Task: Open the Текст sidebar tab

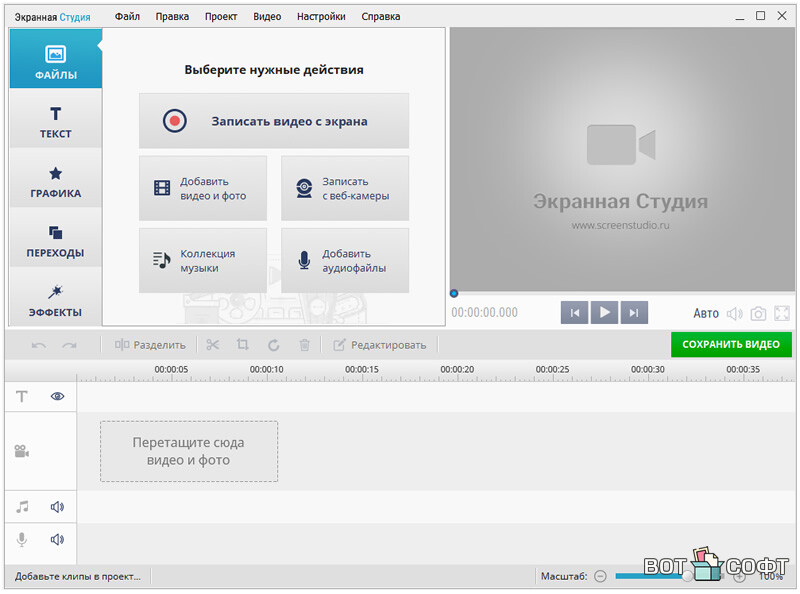Action: coord(56,118)
